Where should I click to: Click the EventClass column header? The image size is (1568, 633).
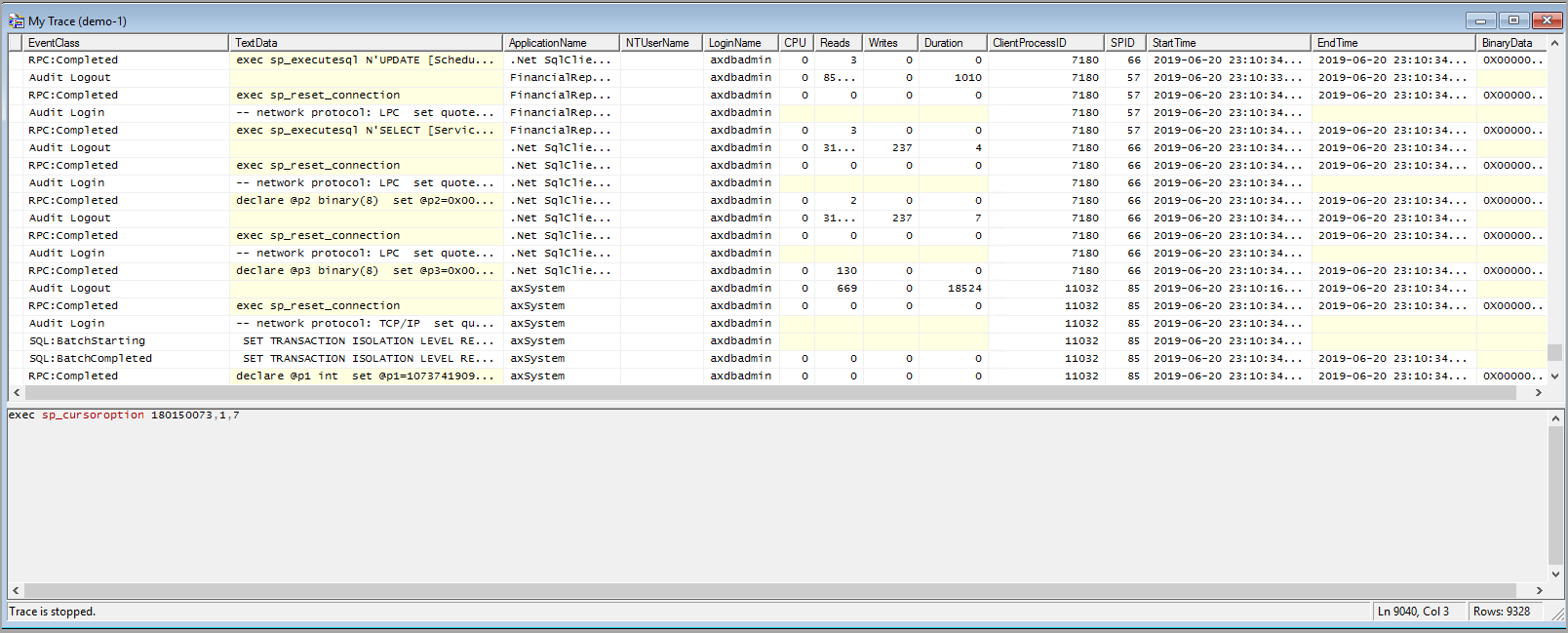click(127, 43)
